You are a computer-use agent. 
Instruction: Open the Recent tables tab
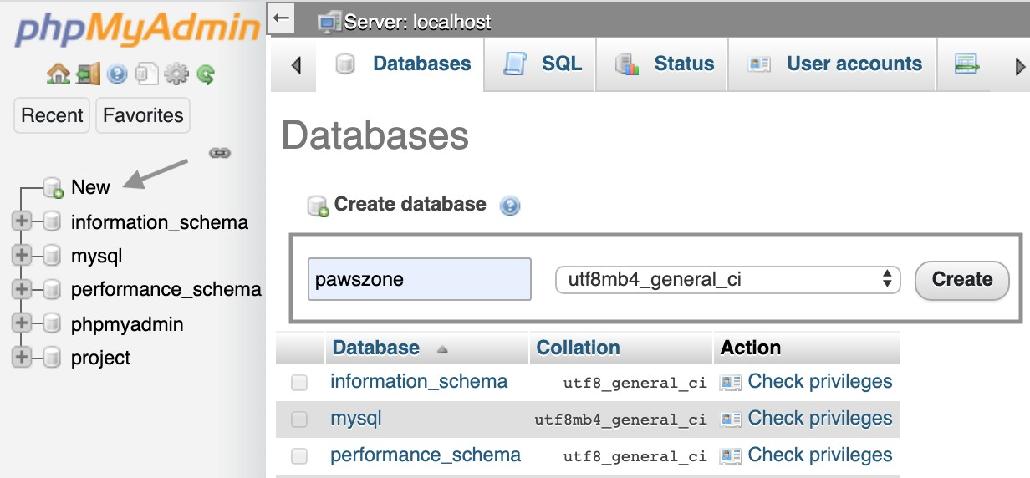(52, 116)
